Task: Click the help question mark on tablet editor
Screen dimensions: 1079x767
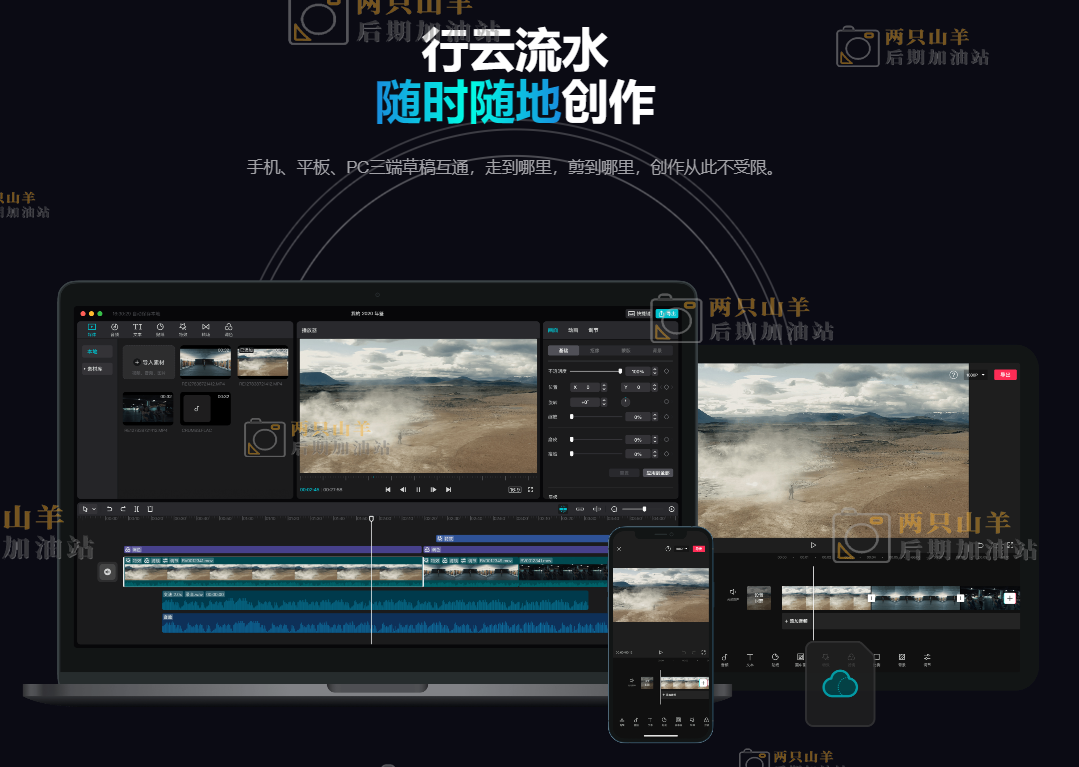Action: click(x=953, y=375)
